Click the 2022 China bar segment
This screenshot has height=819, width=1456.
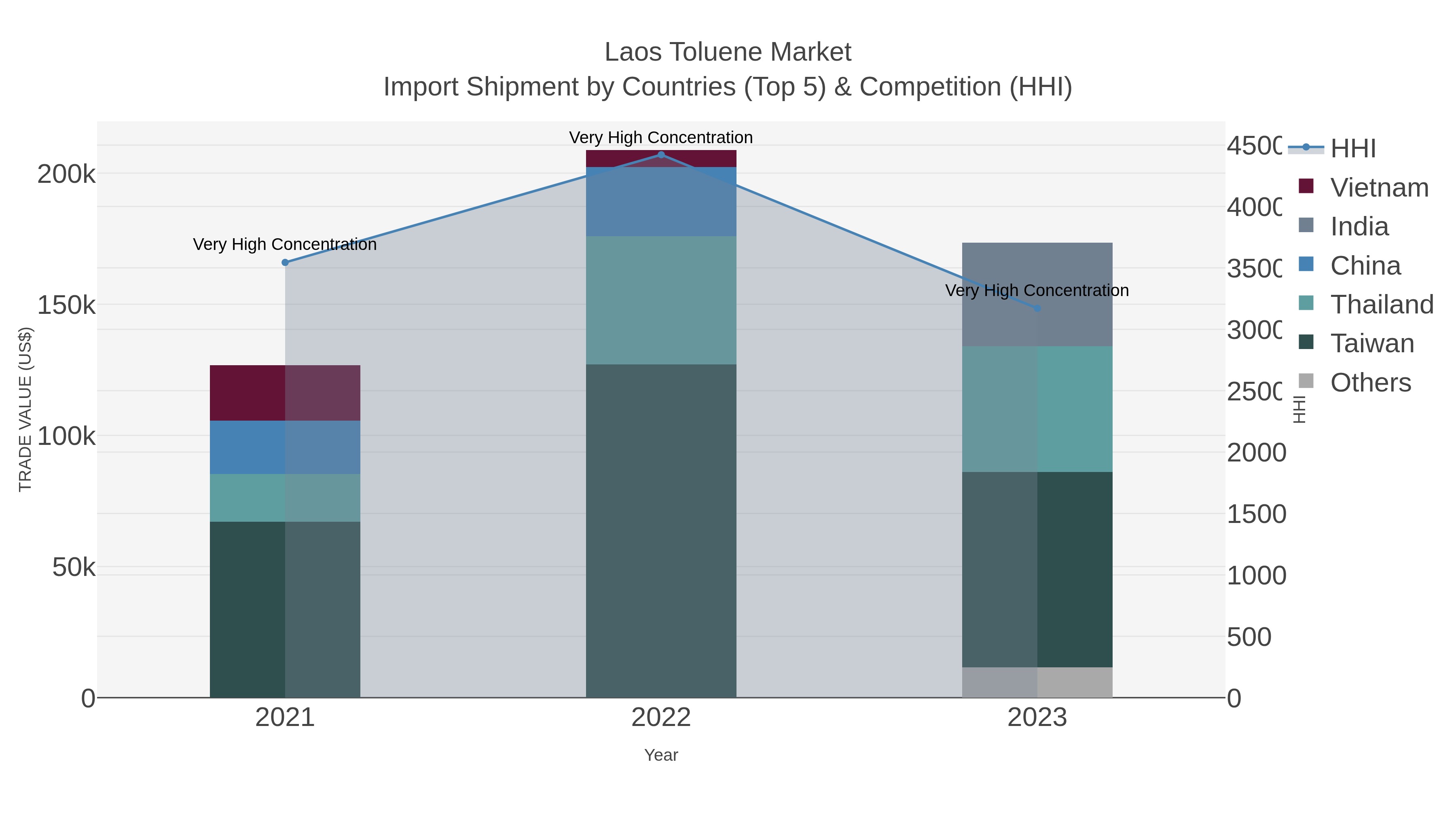point(661,202)
